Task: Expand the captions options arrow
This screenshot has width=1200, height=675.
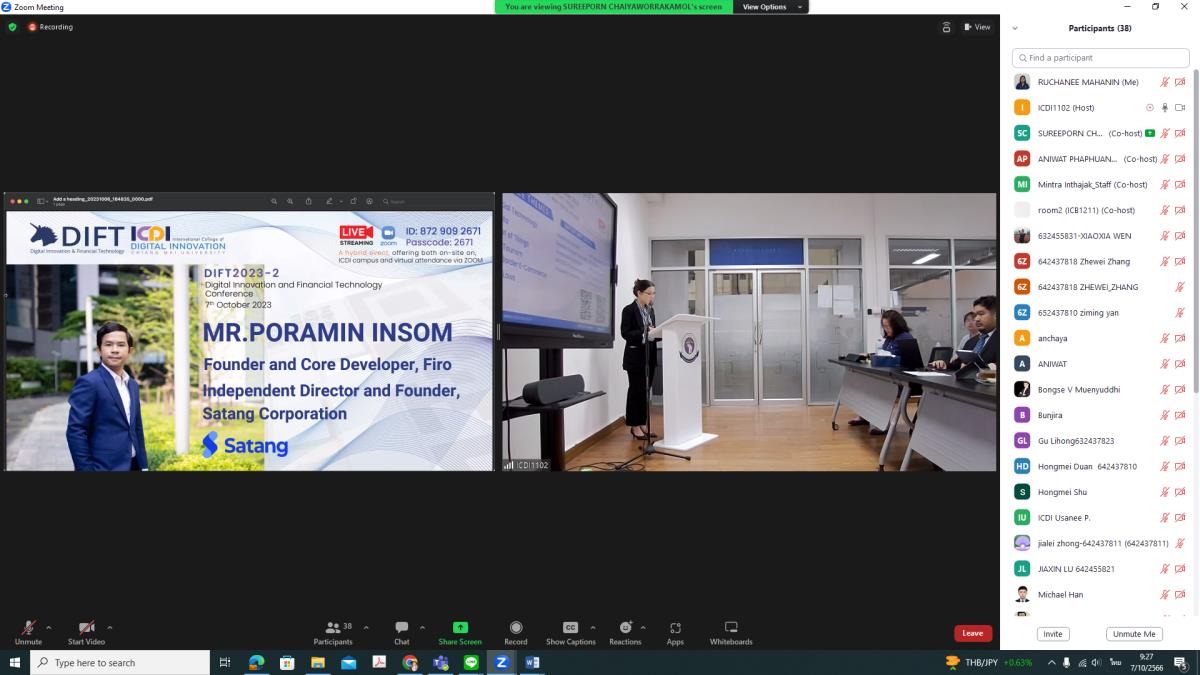Action: [592, 628]
